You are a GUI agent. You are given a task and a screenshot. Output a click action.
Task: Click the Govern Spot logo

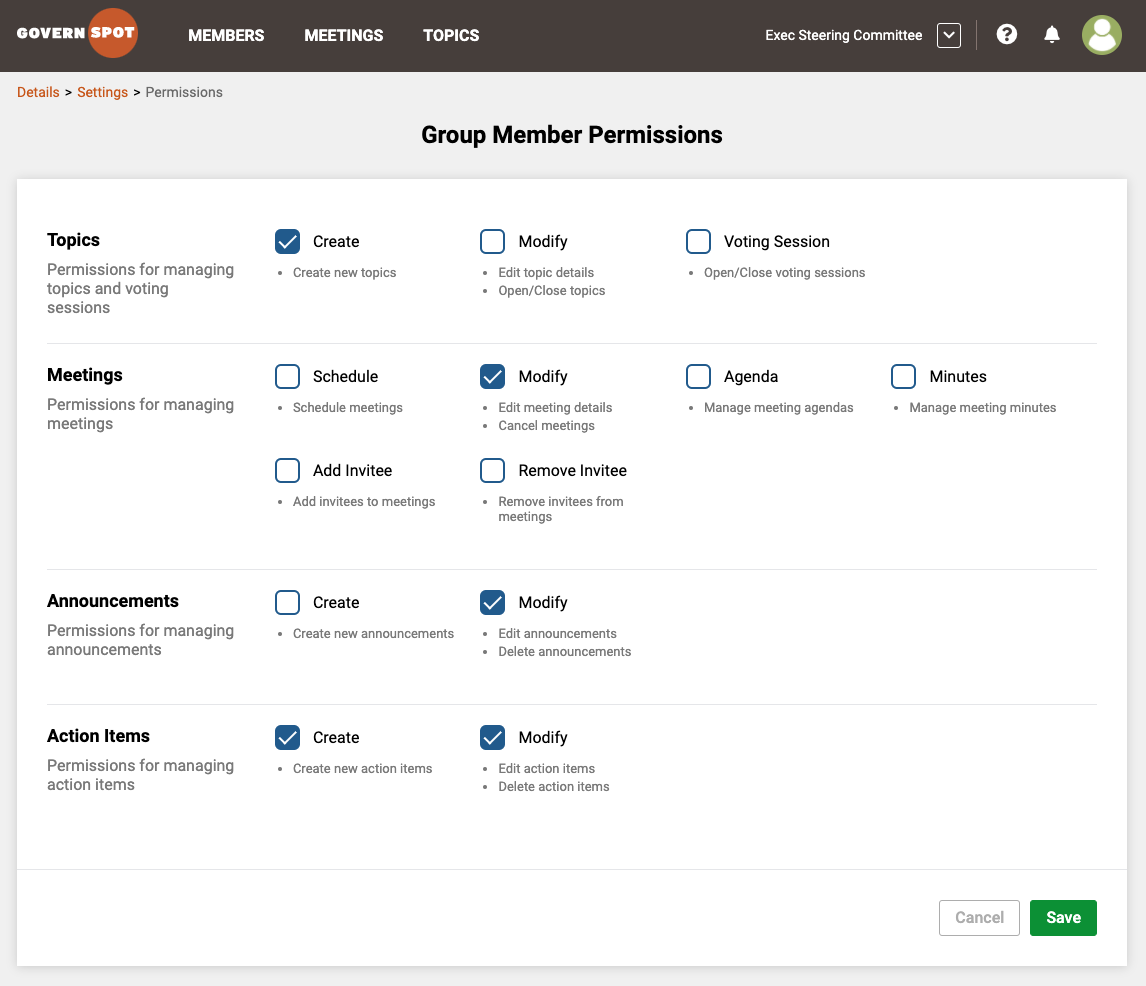76,34
